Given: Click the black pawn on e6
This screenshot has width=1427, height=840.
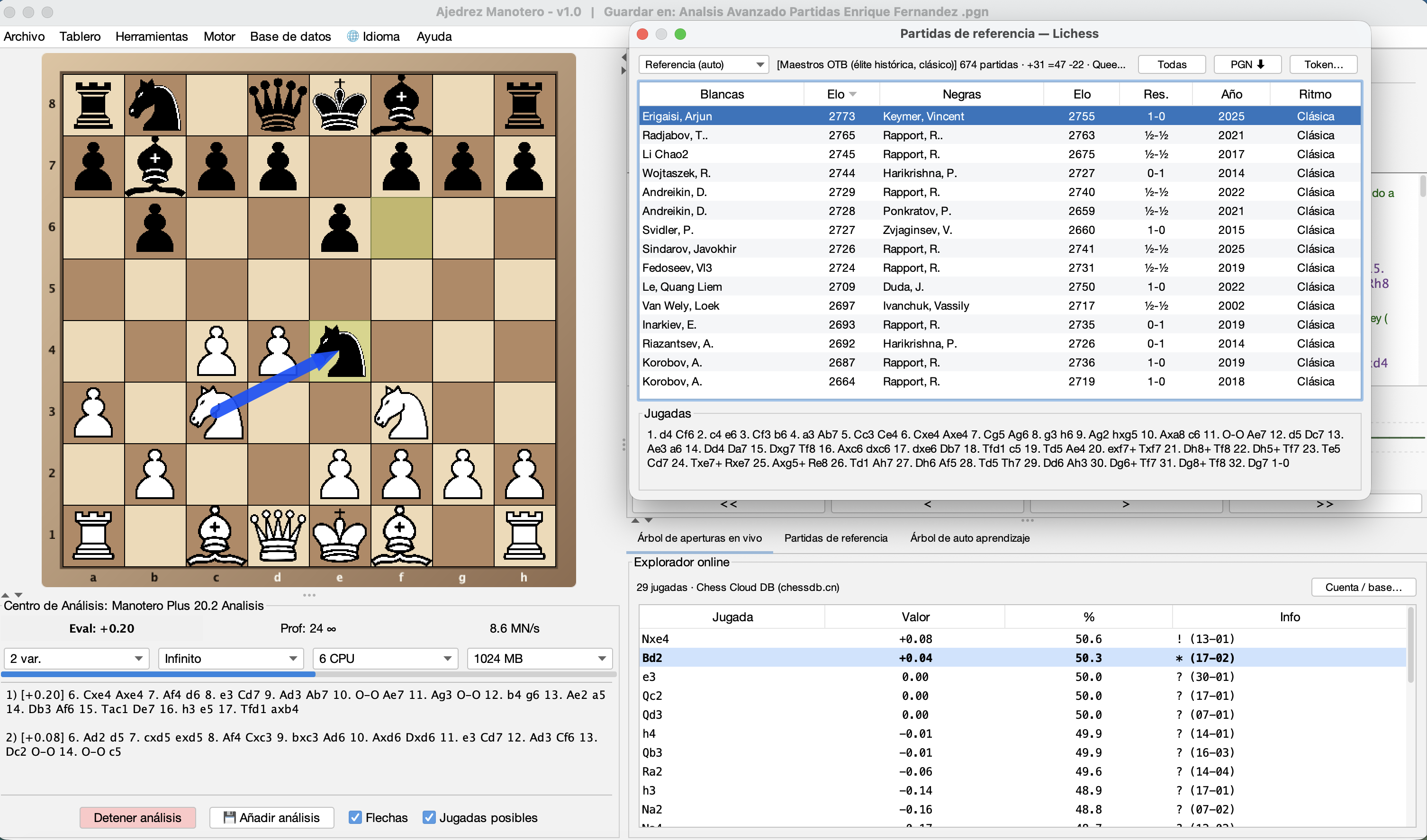Looking at the screenshot, I should pyautogui.click(x=340, y=228).
